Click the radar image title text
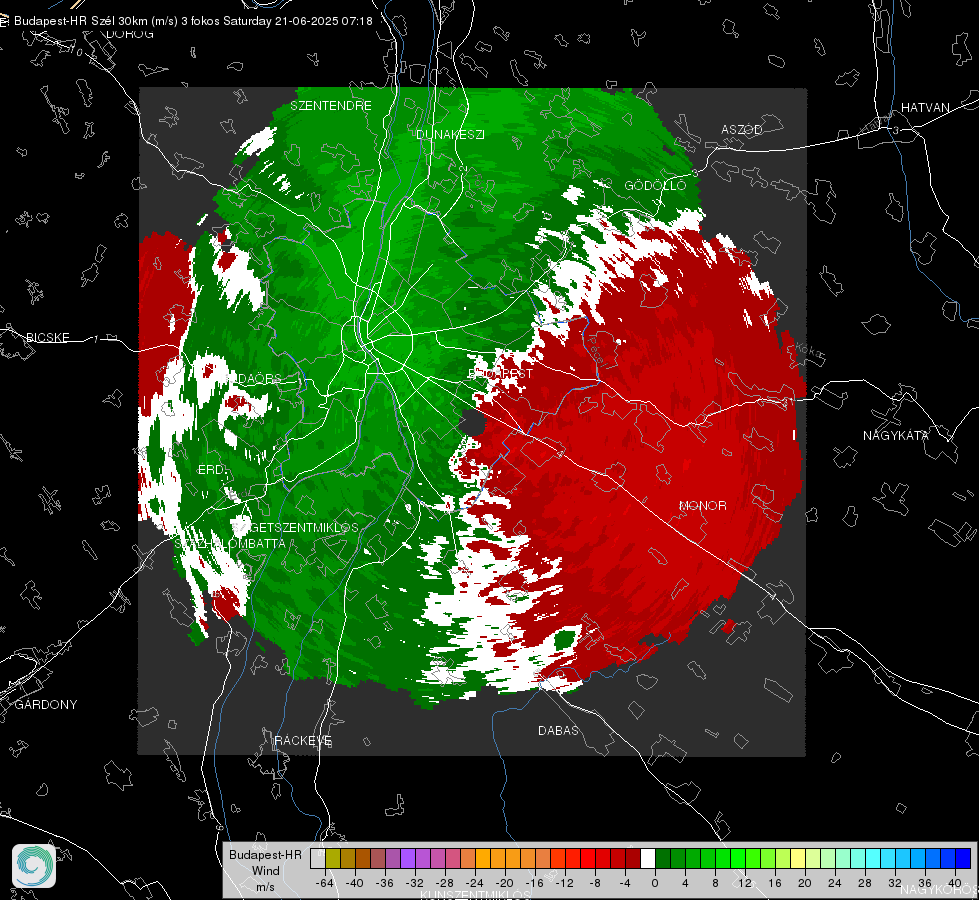The width and height of the screenshot is (979, 900). [193, 21]
